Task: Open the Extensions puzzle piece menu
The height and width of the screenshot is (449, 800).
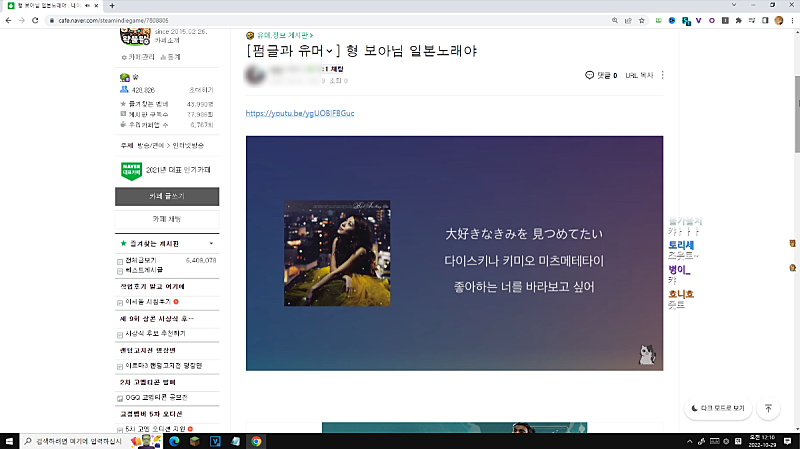Action: pyautogui.click(x=738, y=20)
